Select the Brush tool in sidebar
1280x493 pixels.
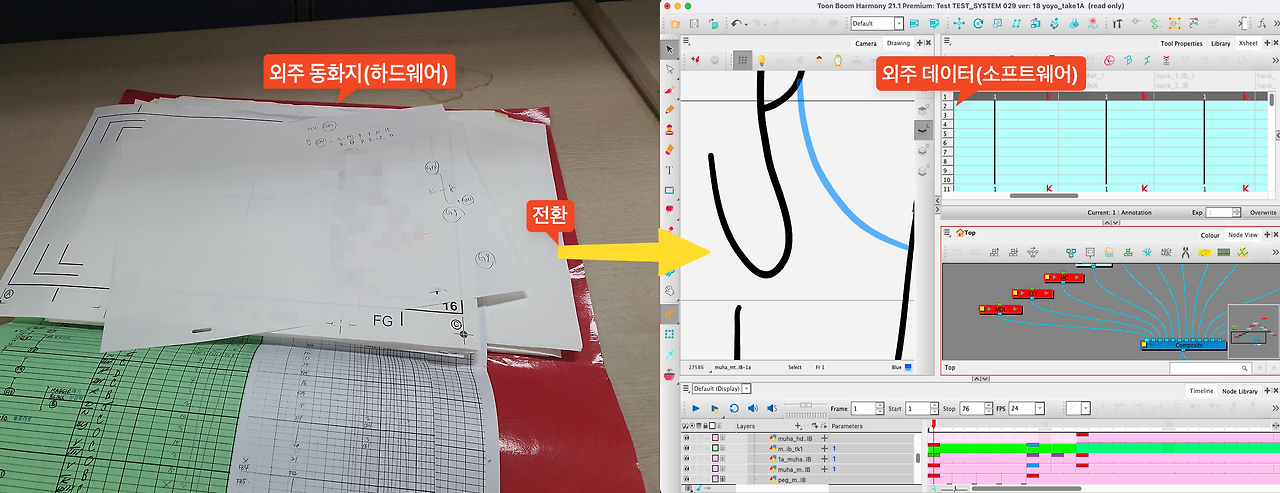coord(670,89)
